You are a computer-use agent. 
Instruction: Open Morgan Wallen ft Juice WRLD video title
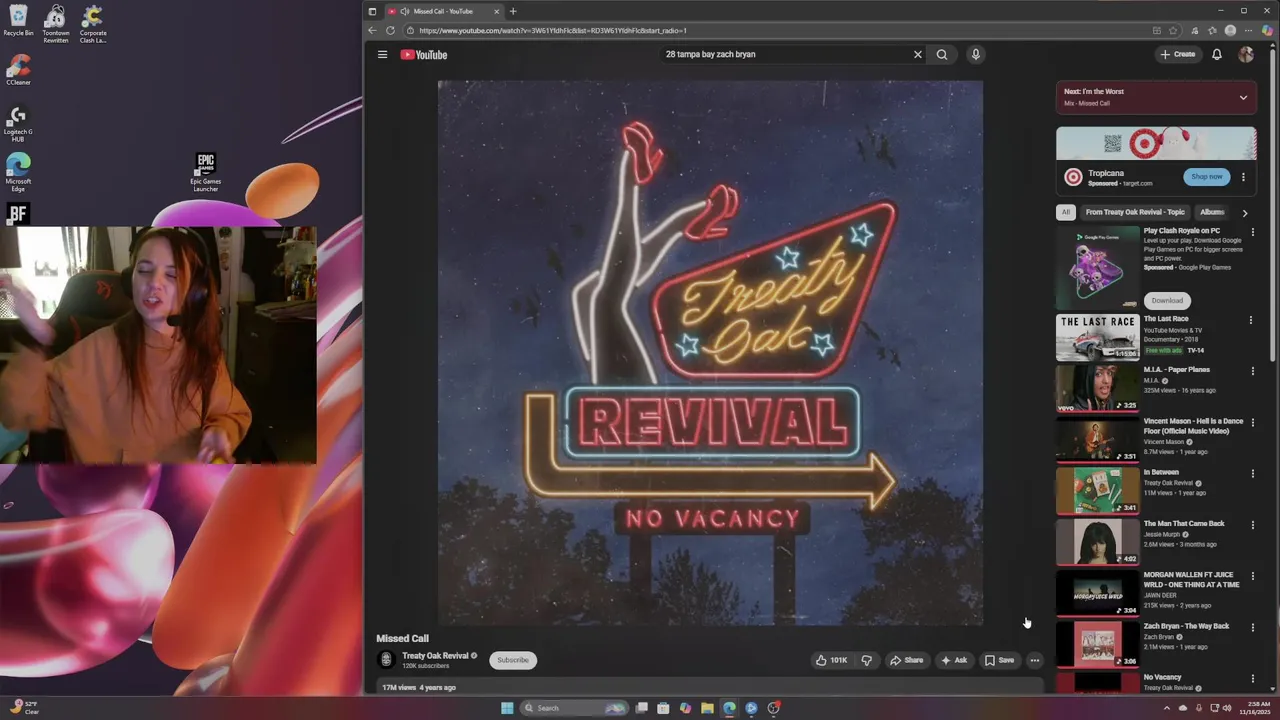[1192, 580]
